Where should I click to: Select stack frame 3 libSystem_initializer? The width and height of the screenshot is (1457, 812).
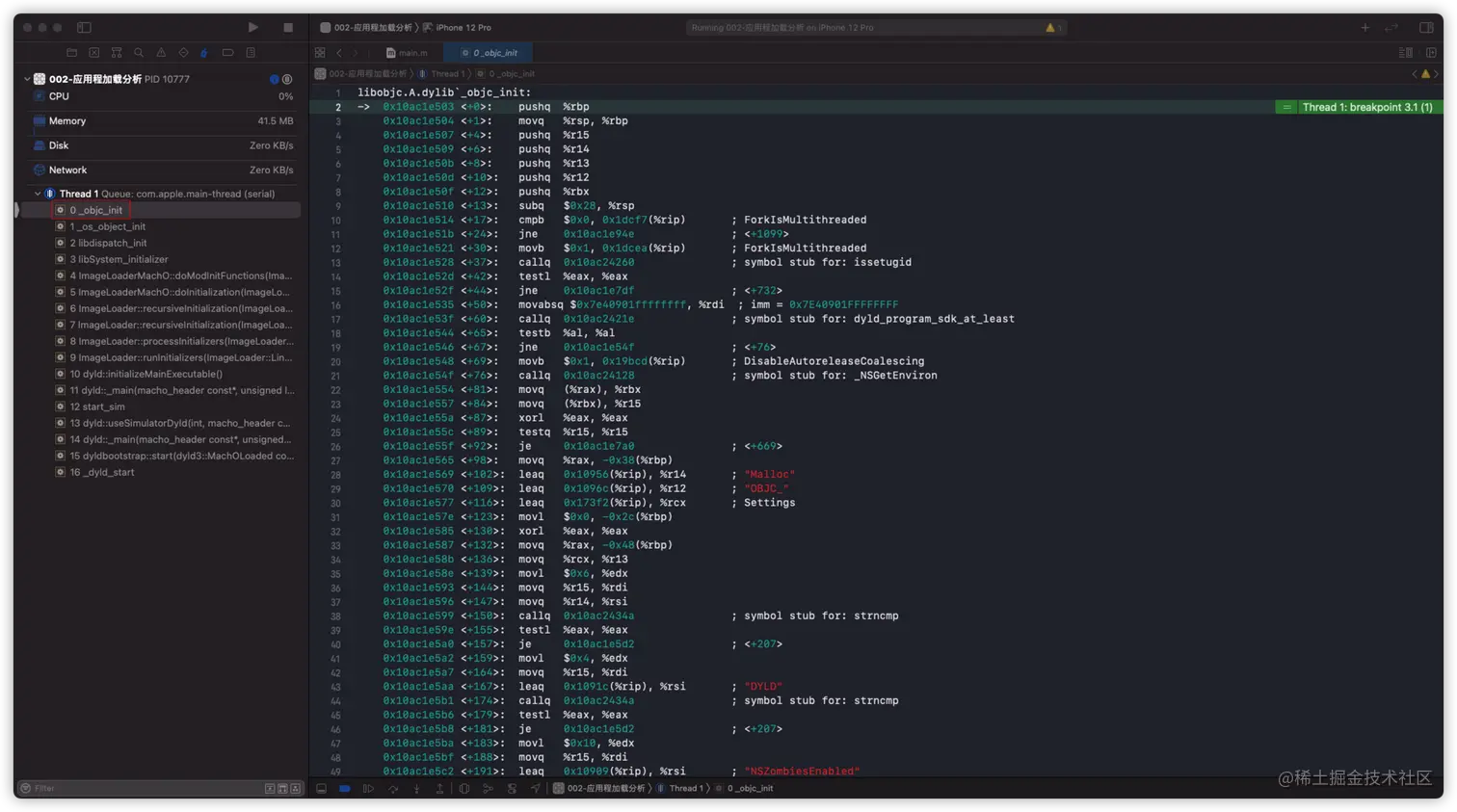[161, 259]
